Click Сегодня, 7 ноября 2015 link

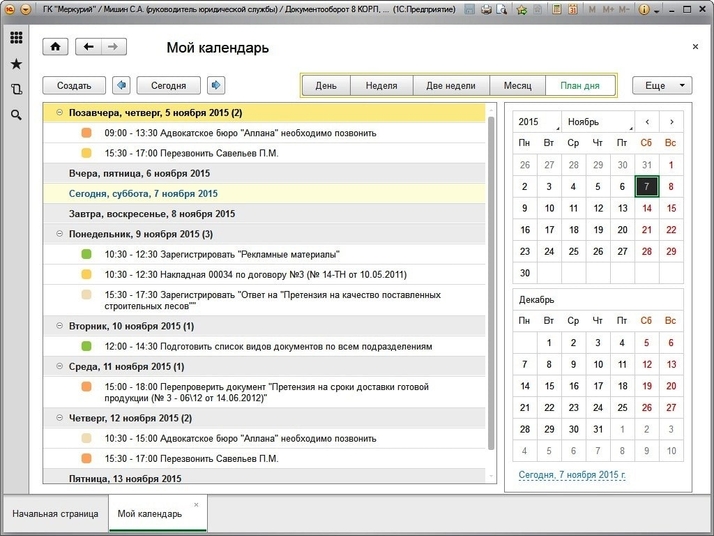[x=571, y=473]
